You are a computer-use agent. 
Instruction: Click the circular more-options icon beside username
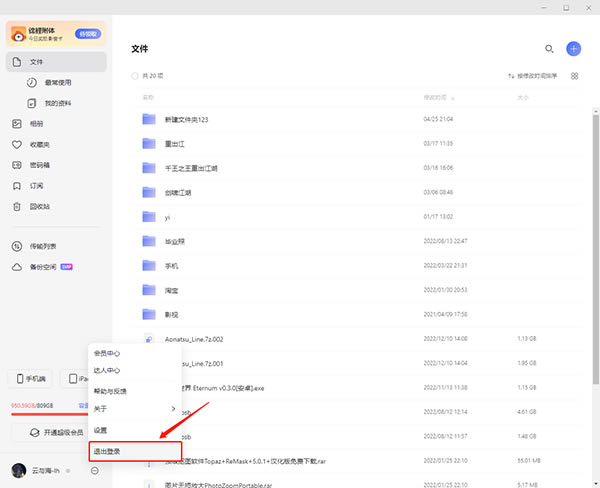[94, 470]
